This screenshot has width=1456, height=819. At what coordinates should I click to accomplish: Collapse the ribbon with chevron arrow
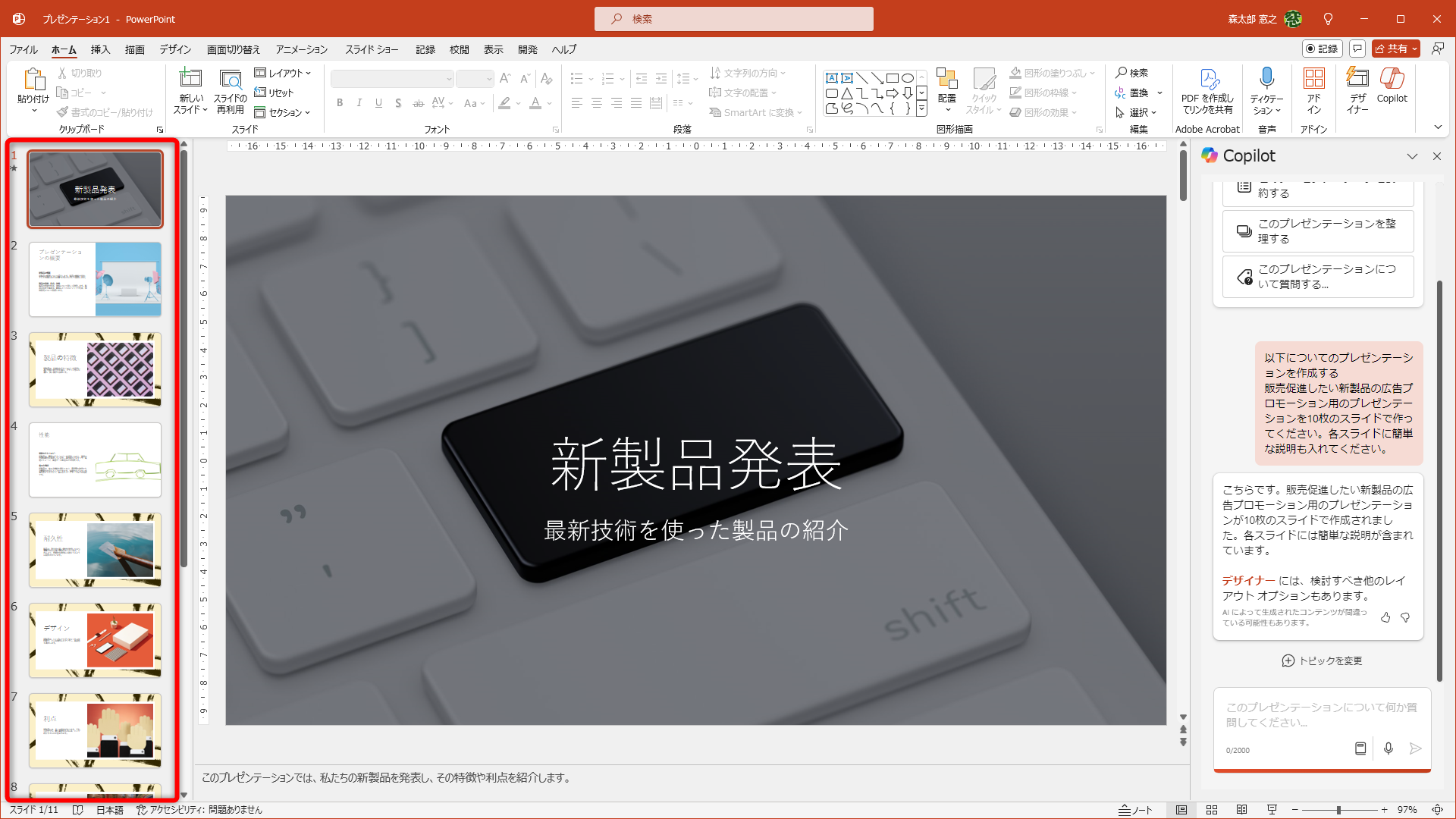tap(1438, 127)
